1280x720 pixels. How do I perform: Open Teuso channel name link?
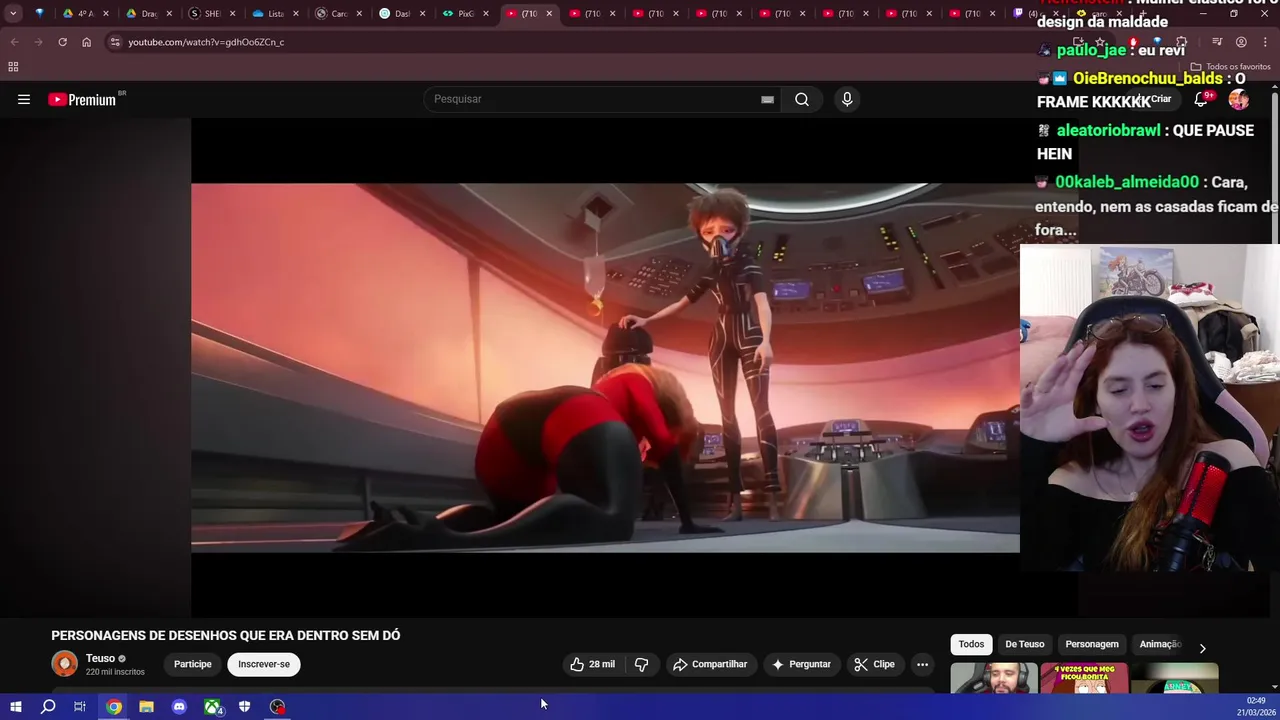pos(100,658)
